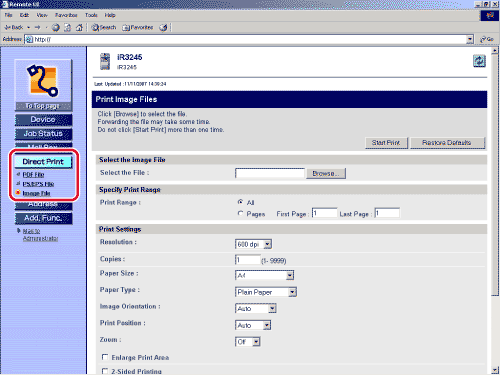Image resolution: width=500 pixels, height=375 pixels.
Task: Click the Browse... button
Action: (326, 173)
